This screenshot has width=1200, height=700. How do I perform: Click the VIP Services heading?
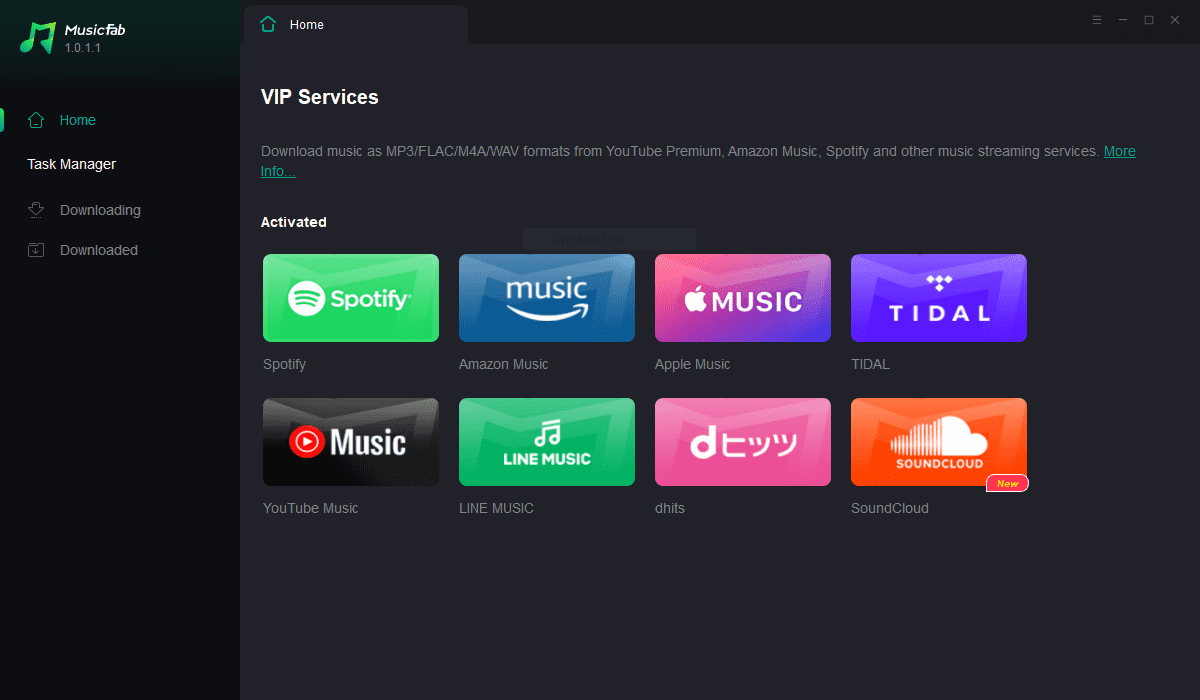click(x=320, y=97)
